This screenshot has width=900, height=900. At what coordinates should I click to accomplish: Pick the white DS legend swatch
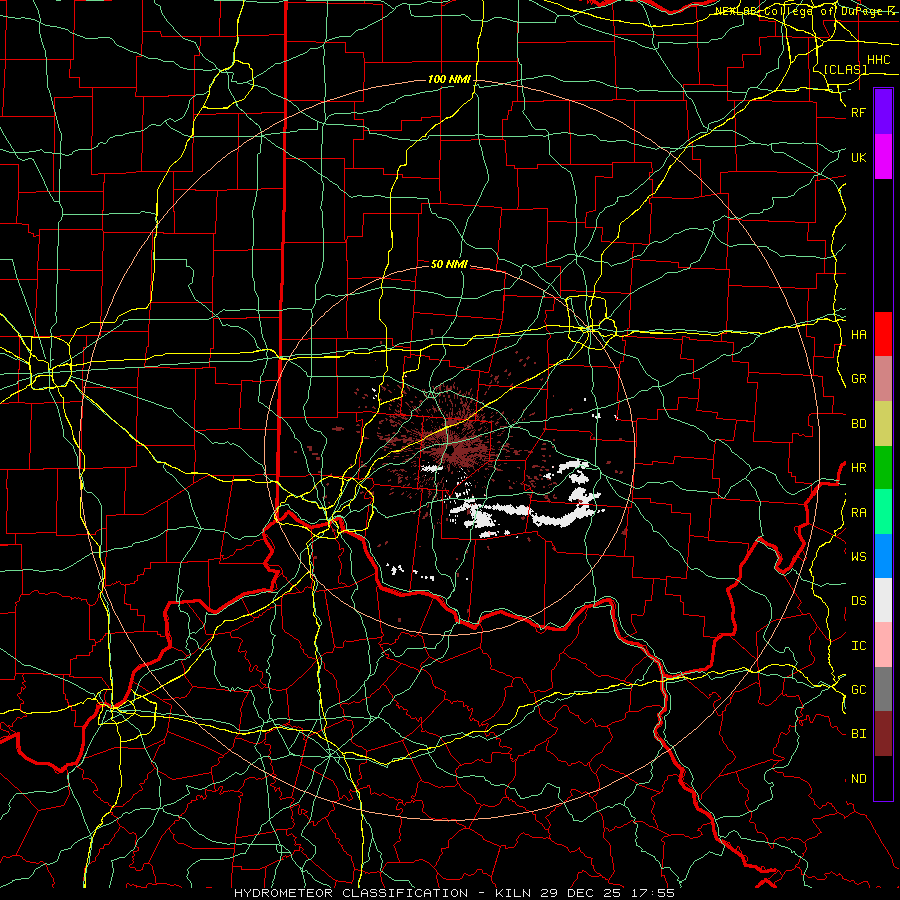[x=883, y=600]
